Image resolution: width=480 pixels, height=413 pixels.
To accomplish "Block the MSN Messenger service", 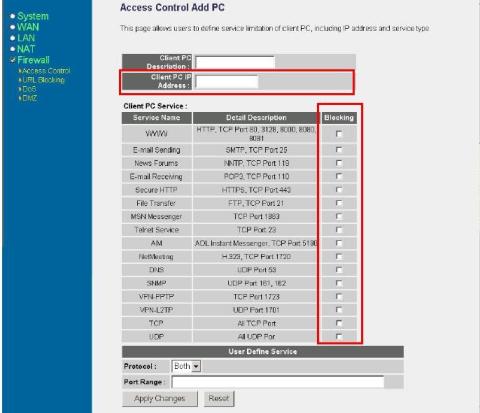I will [339, 216].
